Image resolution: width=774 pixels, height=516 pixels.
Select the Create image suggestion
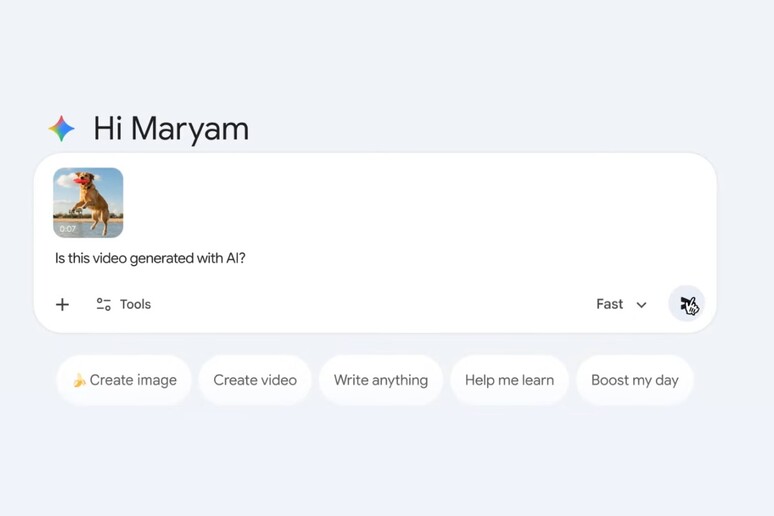[124, 380]
